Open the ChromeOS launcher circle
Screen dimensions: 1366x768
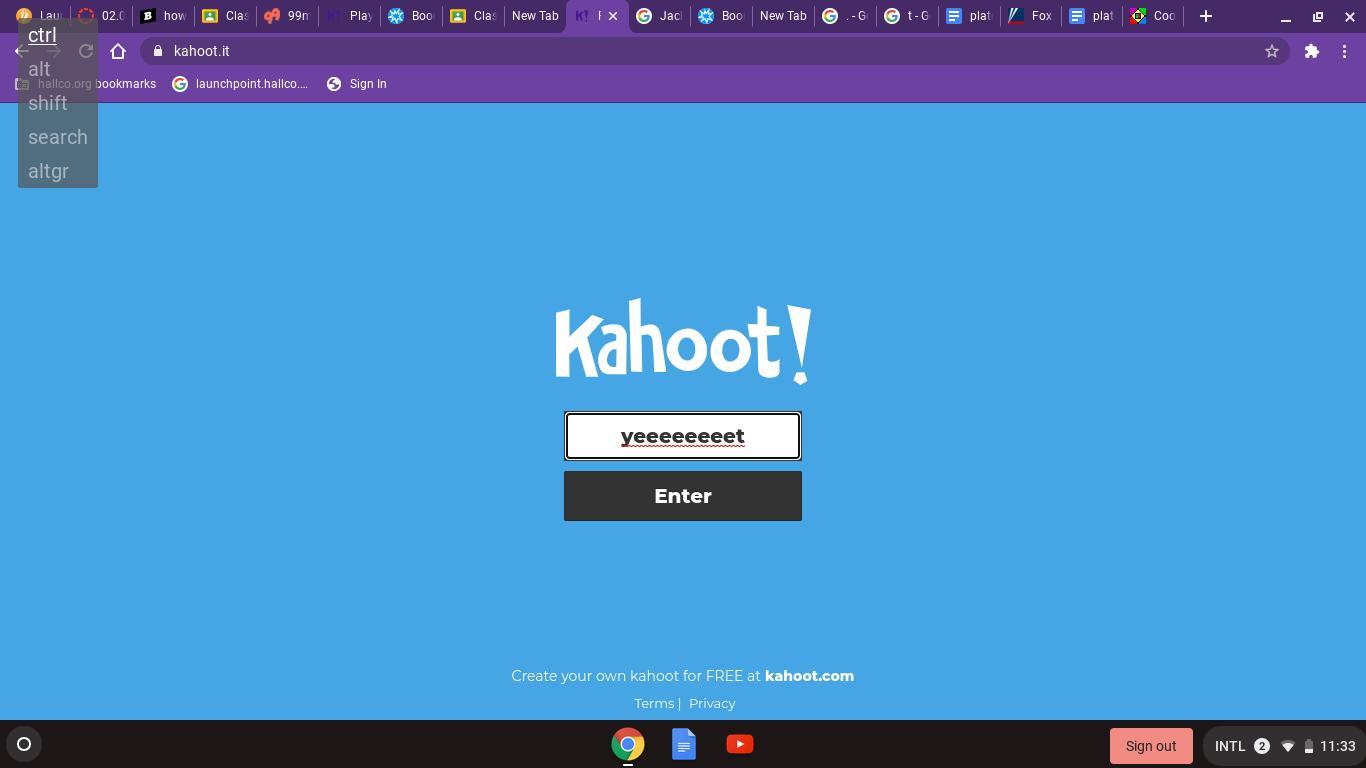click(24, 744)
